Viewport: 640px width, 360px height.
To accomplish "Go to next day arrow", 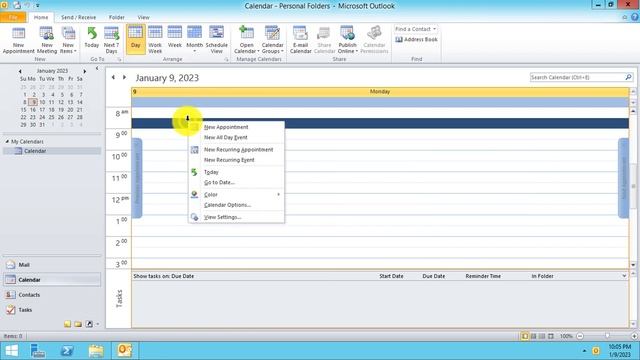I will click(x=124, y=77).
